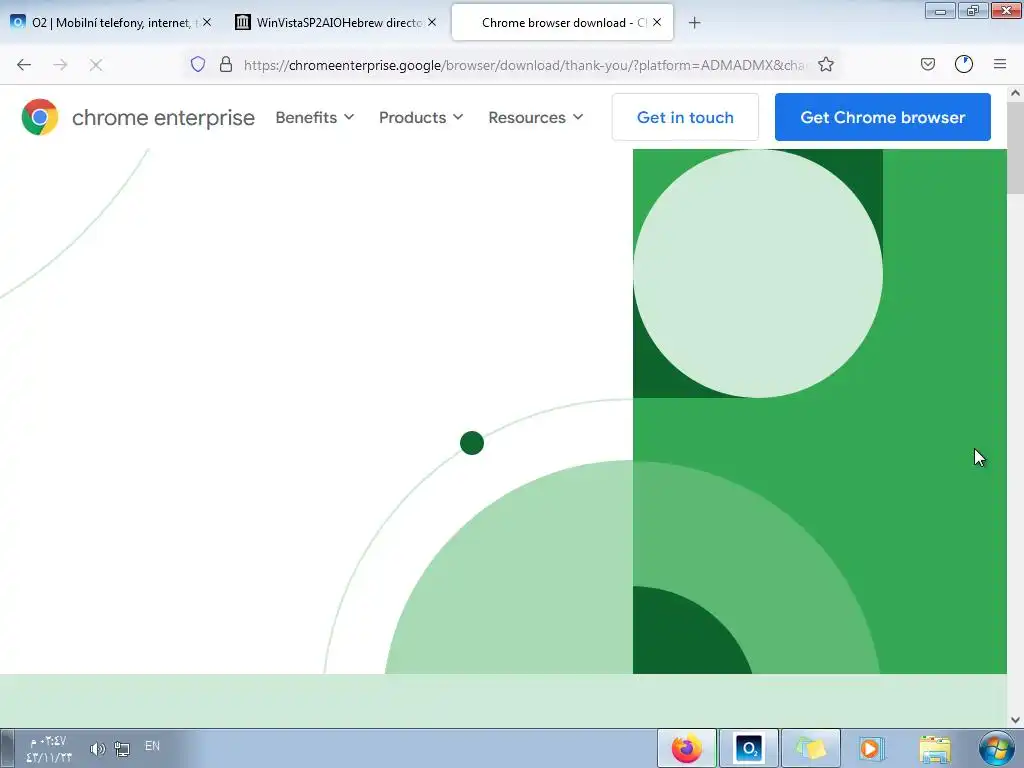Close the O2 Mobilní telefony tab

point(207,22)
